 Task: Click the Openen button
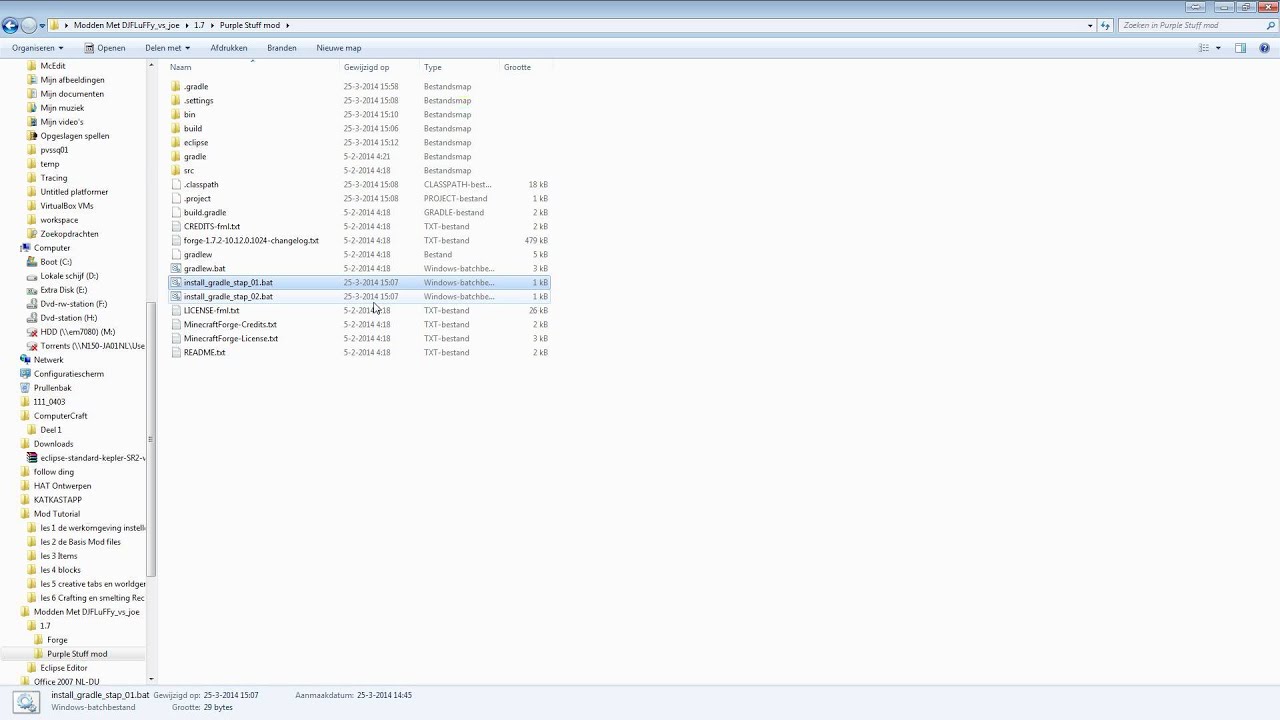click(x=105, y=48)
